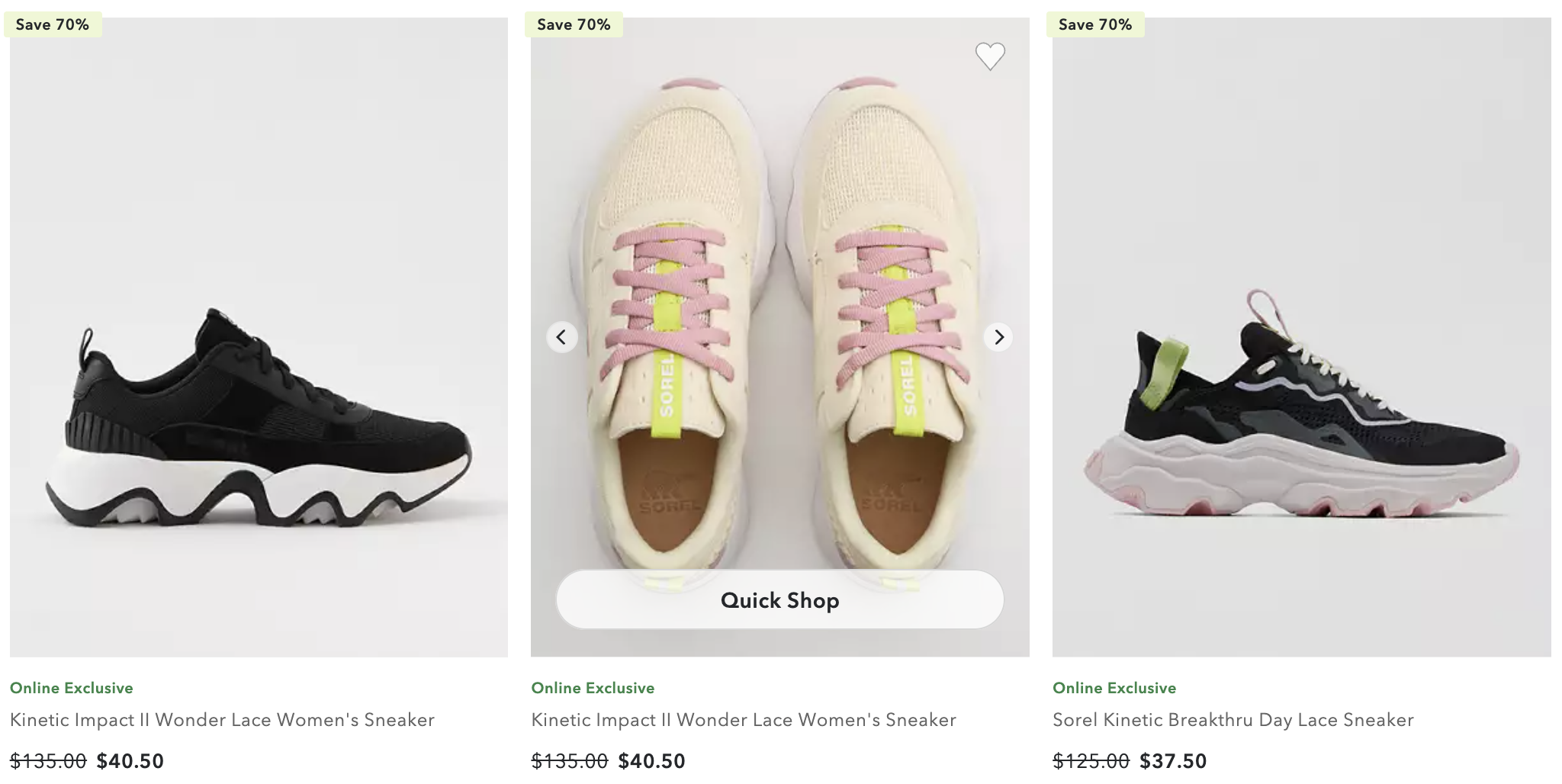
Task: Open Sorel Kinetic Breakthru Day Lace Sneaker link
Action: coord(1233,720)
